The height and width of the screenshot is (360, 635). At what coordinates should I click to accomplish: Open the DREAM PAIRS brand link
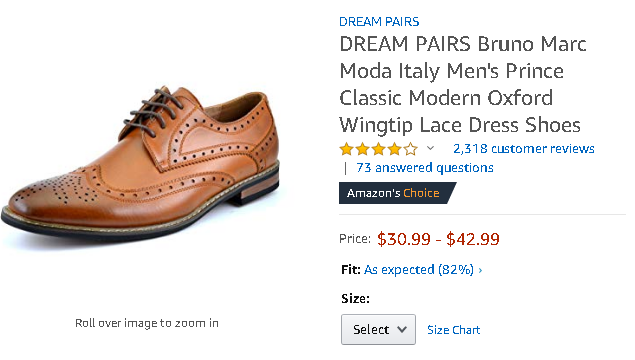click(x=379, y=21)
